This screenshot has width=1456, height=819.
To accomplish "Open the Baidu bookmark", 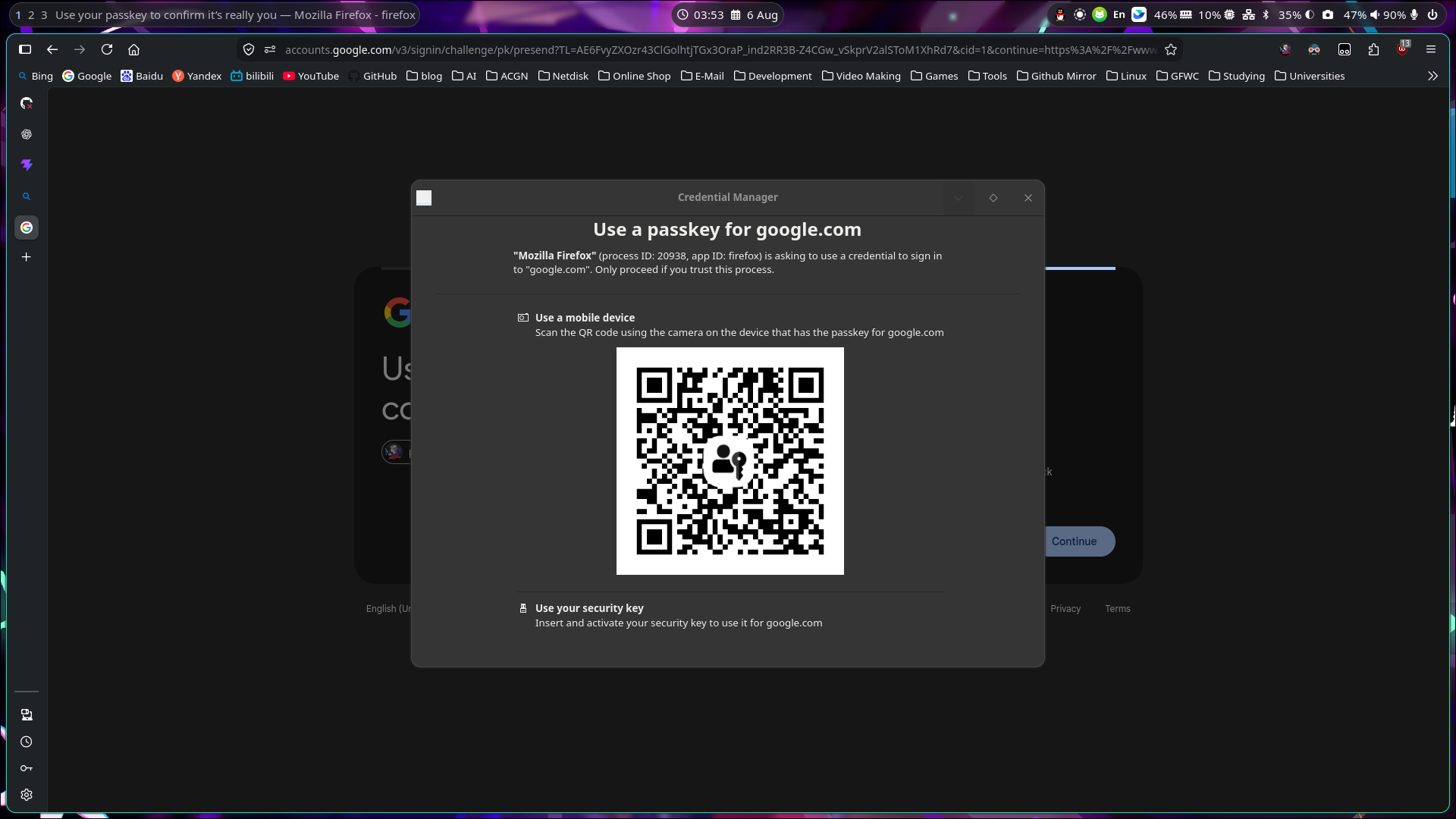I will pyautogui.click(x=142, y=76).
